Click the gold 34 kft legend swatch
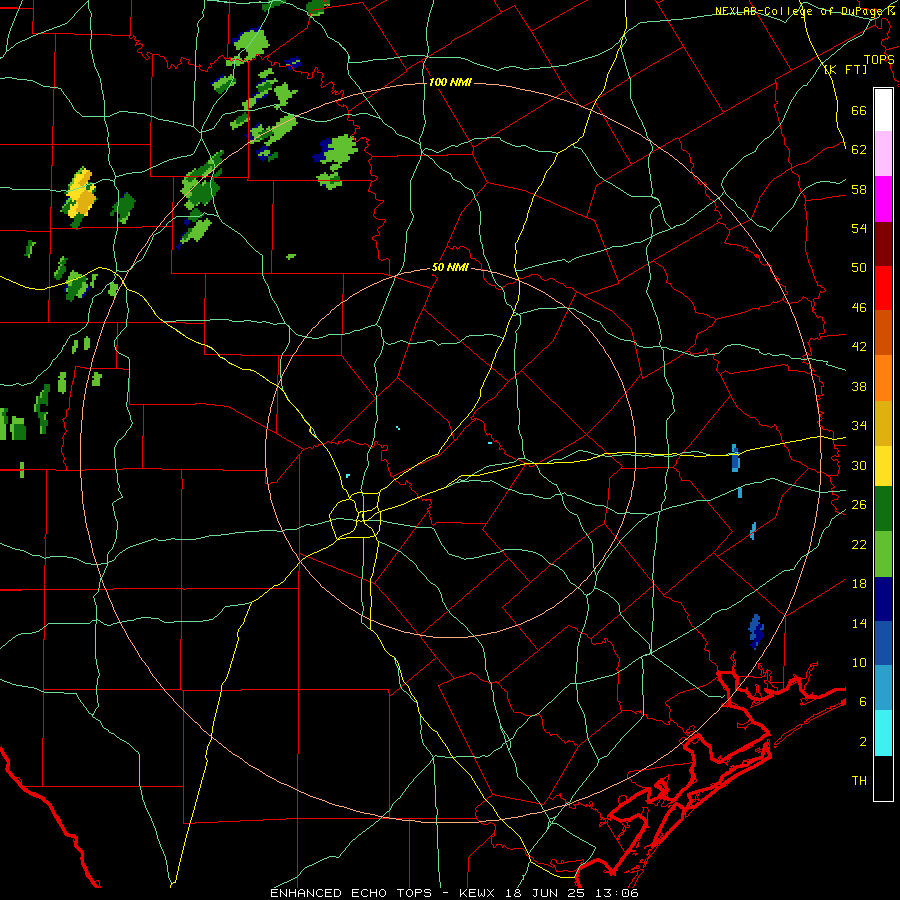 tap(883, 423)
